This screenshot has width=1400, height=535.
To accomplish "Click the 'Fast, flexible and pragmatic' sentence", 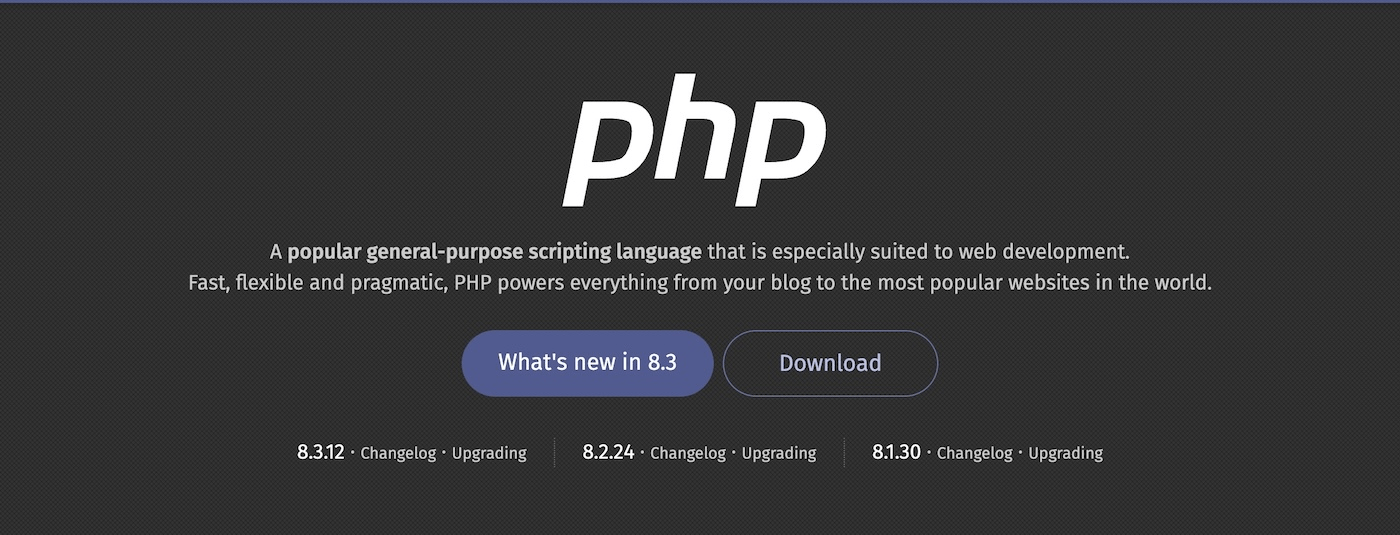I will pos(699,283).
